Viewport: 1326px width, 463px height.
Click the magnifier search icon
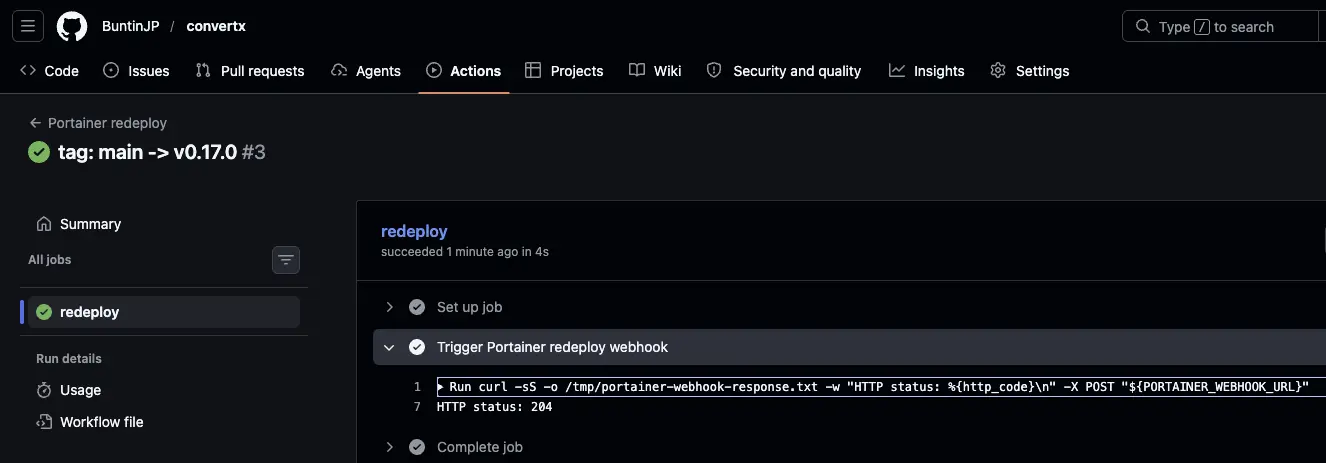tap(1143, 26)
